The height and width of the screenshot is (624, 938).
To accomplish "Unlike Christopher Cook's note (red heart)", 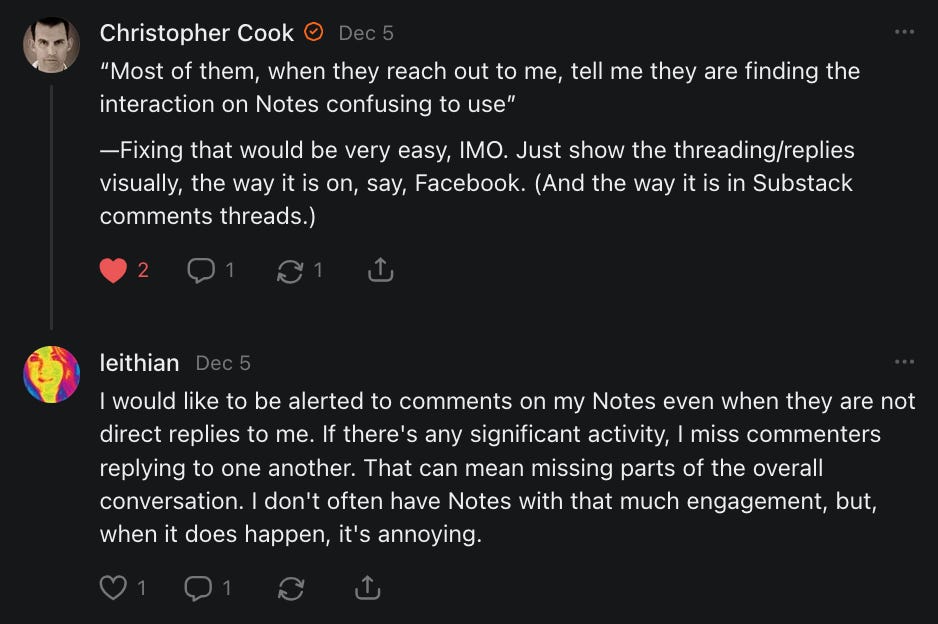I will [114, 270].
